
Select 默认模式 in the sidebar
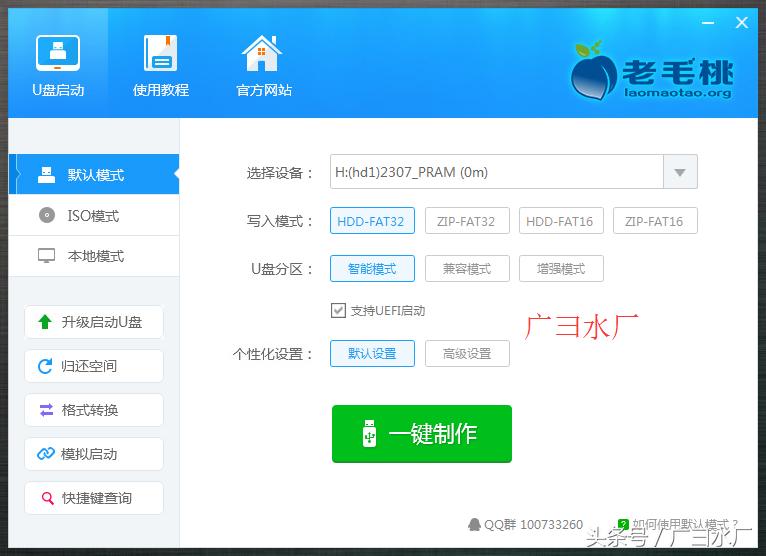[x=94, y=174]
